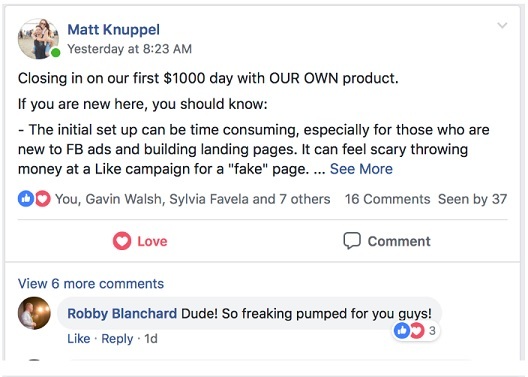528x377 pixels.
Task: Reply to Robby Blanchard's comment
Action: pos(117,339)
